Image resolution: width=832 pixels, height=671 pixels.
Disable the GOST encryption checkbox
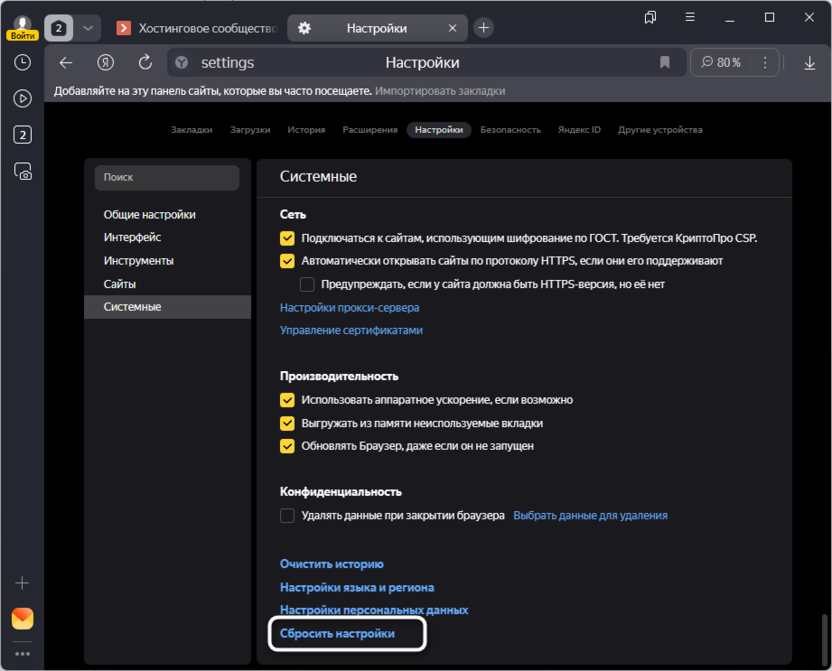(x=287, y=238)
